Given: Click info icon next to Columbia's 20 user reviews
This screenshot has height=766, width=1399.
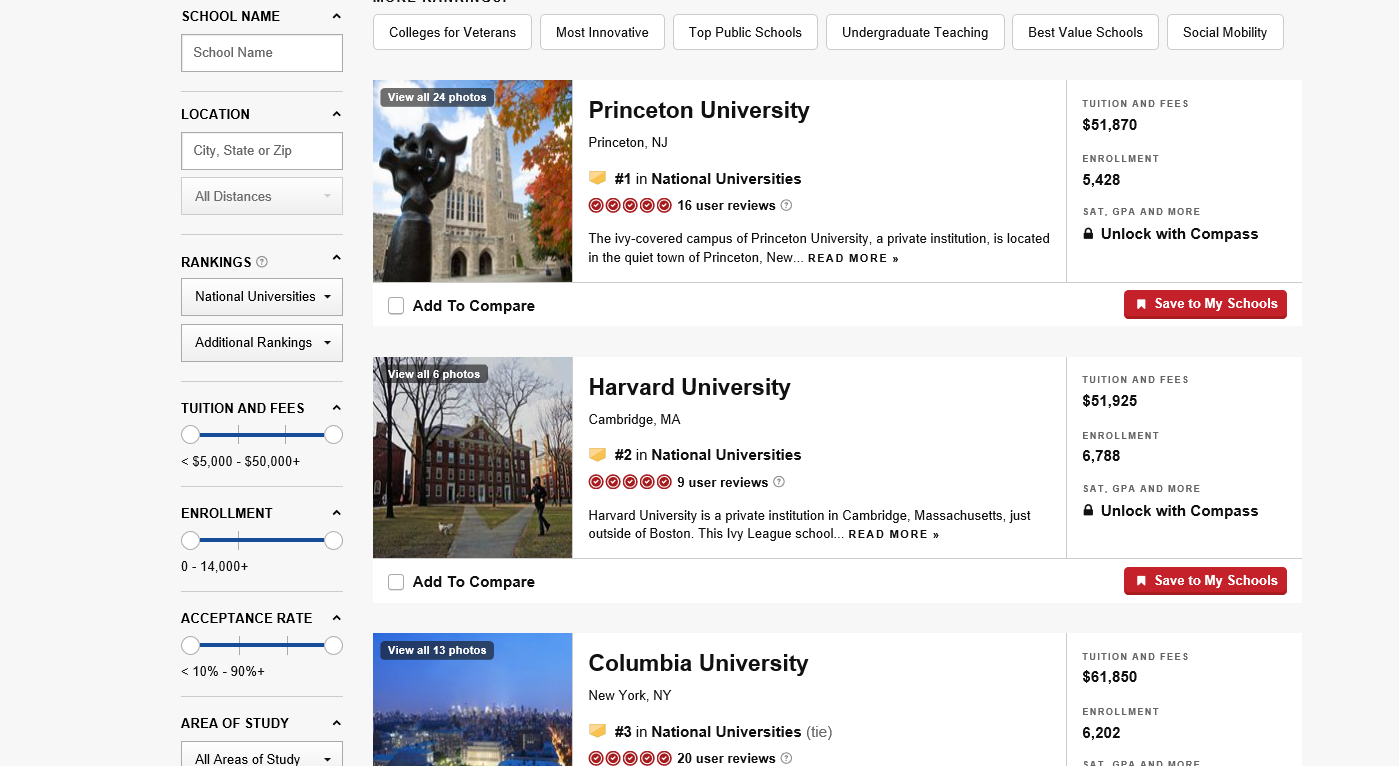Looking at the screenshot, I should tap(786, 758).
